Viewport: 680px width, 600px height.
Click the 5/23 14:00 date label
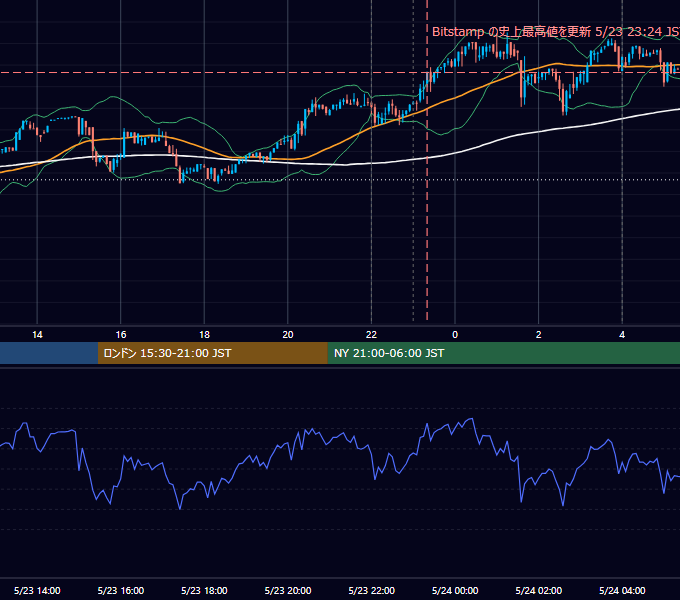pos(37,590)
